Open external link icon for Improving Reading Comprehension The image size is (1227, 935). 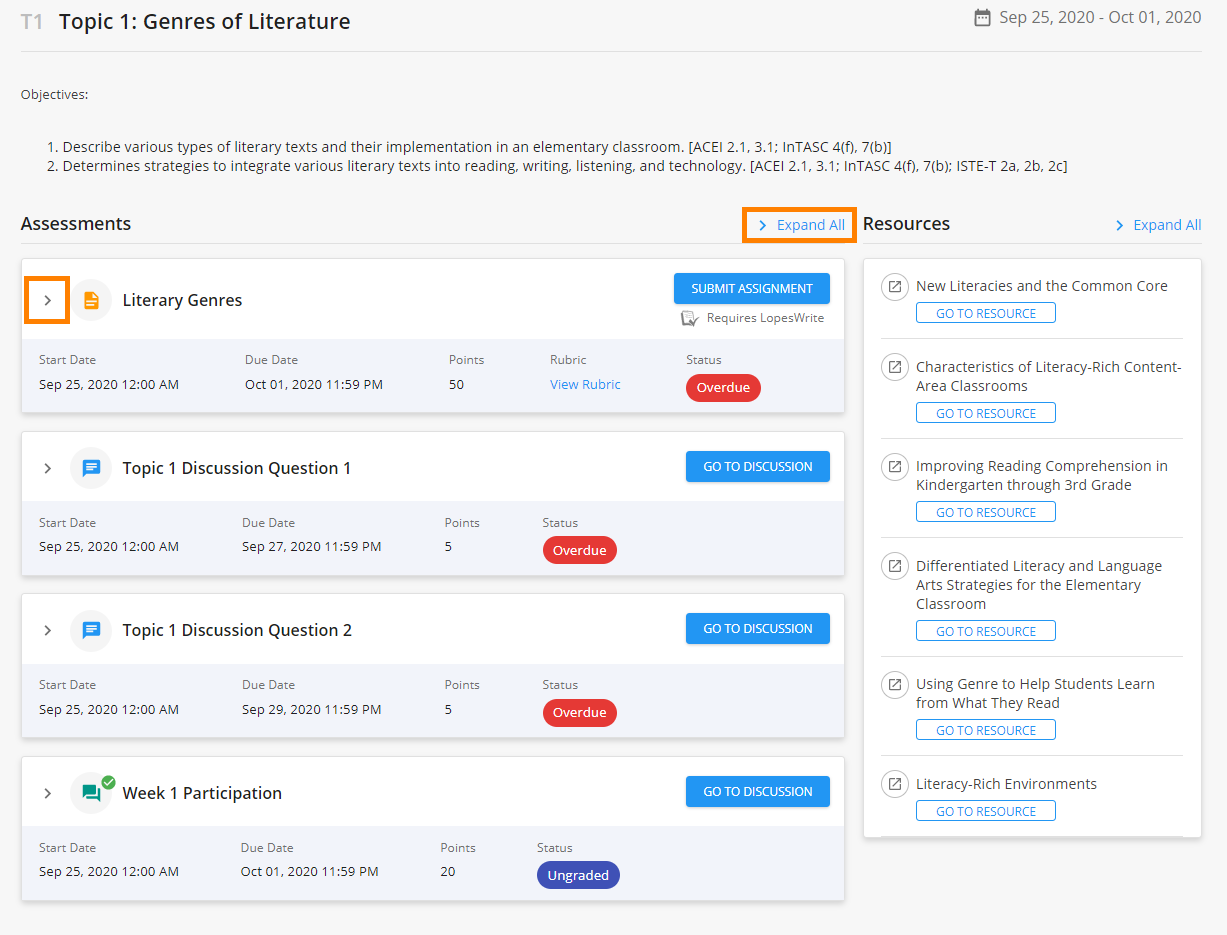(x=893, y=466)
